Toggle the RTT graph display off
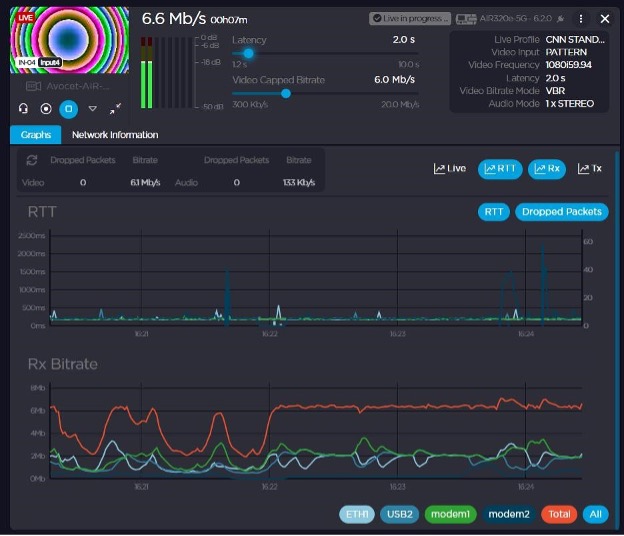Image resolution: width=624 pixels, height=536 pixels. point(500,169)
